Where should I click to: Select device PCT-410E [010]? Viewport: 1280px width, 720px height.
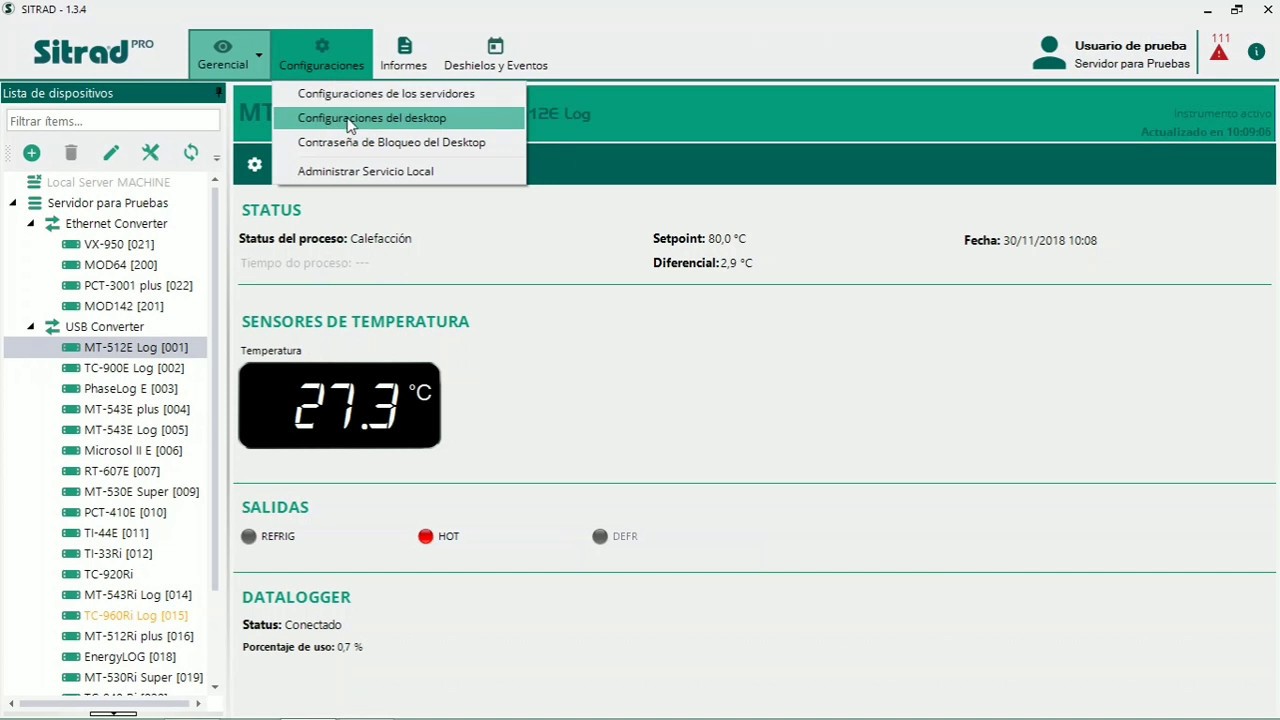tap(125, 512)
